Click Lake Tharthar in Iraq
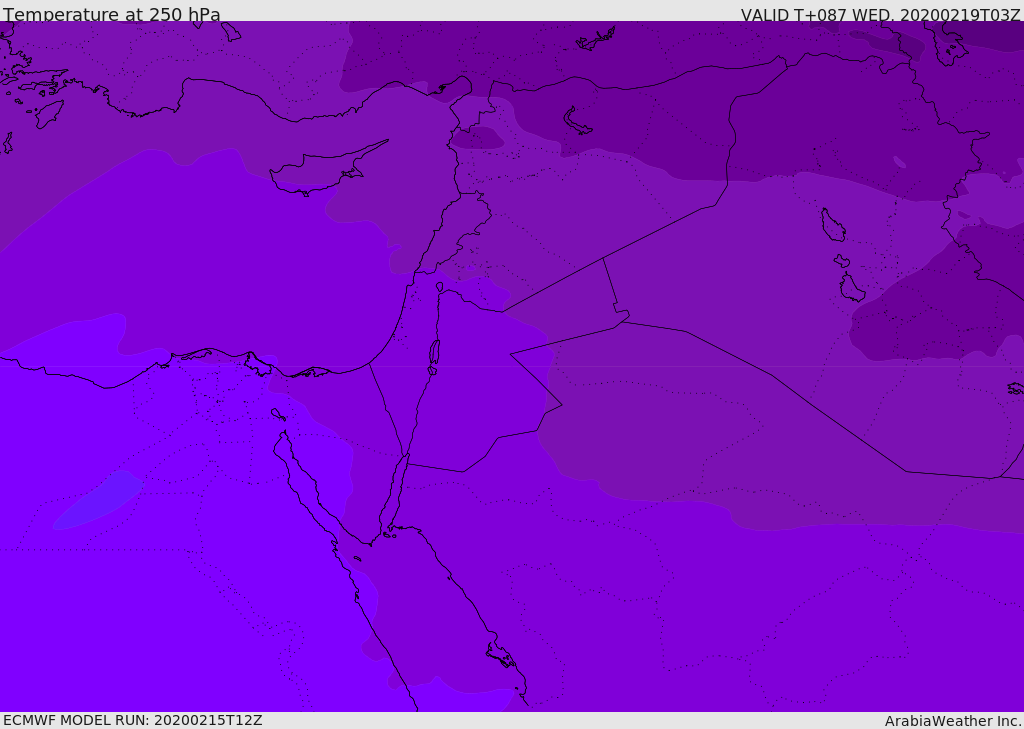Screen dimensions: 1024x729 tap(832, 225)
